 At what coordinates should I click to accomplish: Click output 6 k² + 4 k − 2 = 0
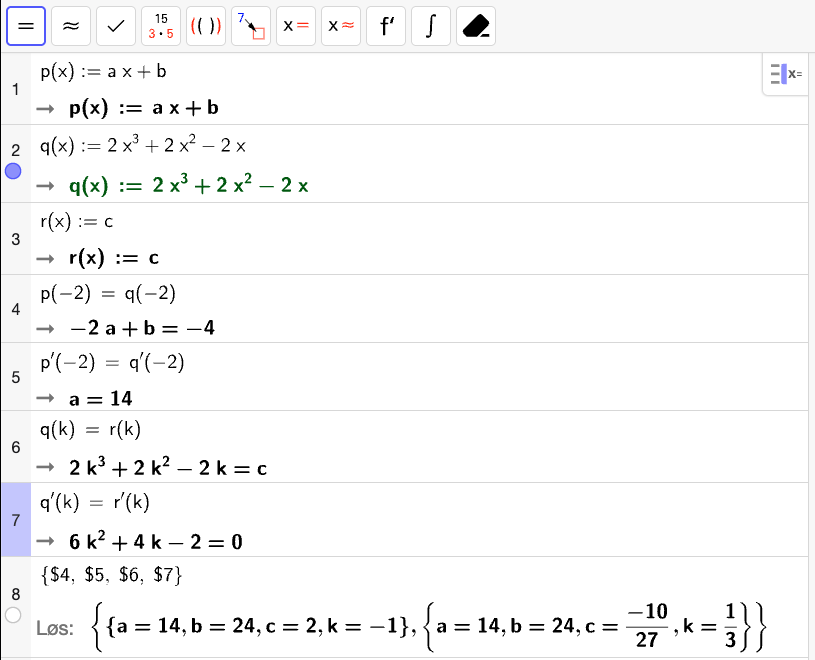click(x=156, y=542)
